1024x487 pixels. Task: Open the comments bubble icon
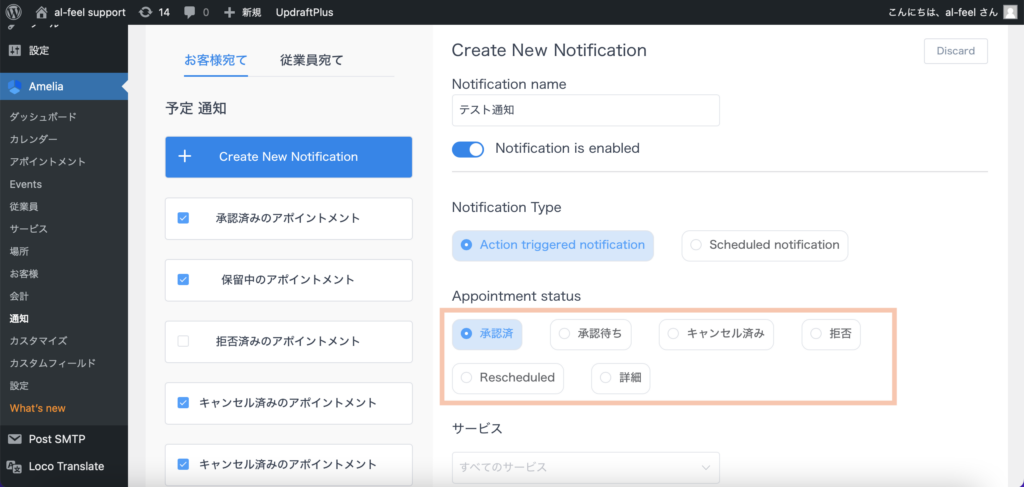pos(191,13)
